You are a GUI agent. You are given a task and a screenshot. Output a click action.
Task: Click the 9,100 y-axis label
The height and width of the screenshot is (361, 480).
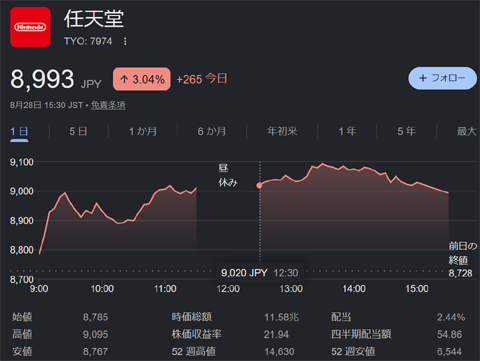click(22, 162)
